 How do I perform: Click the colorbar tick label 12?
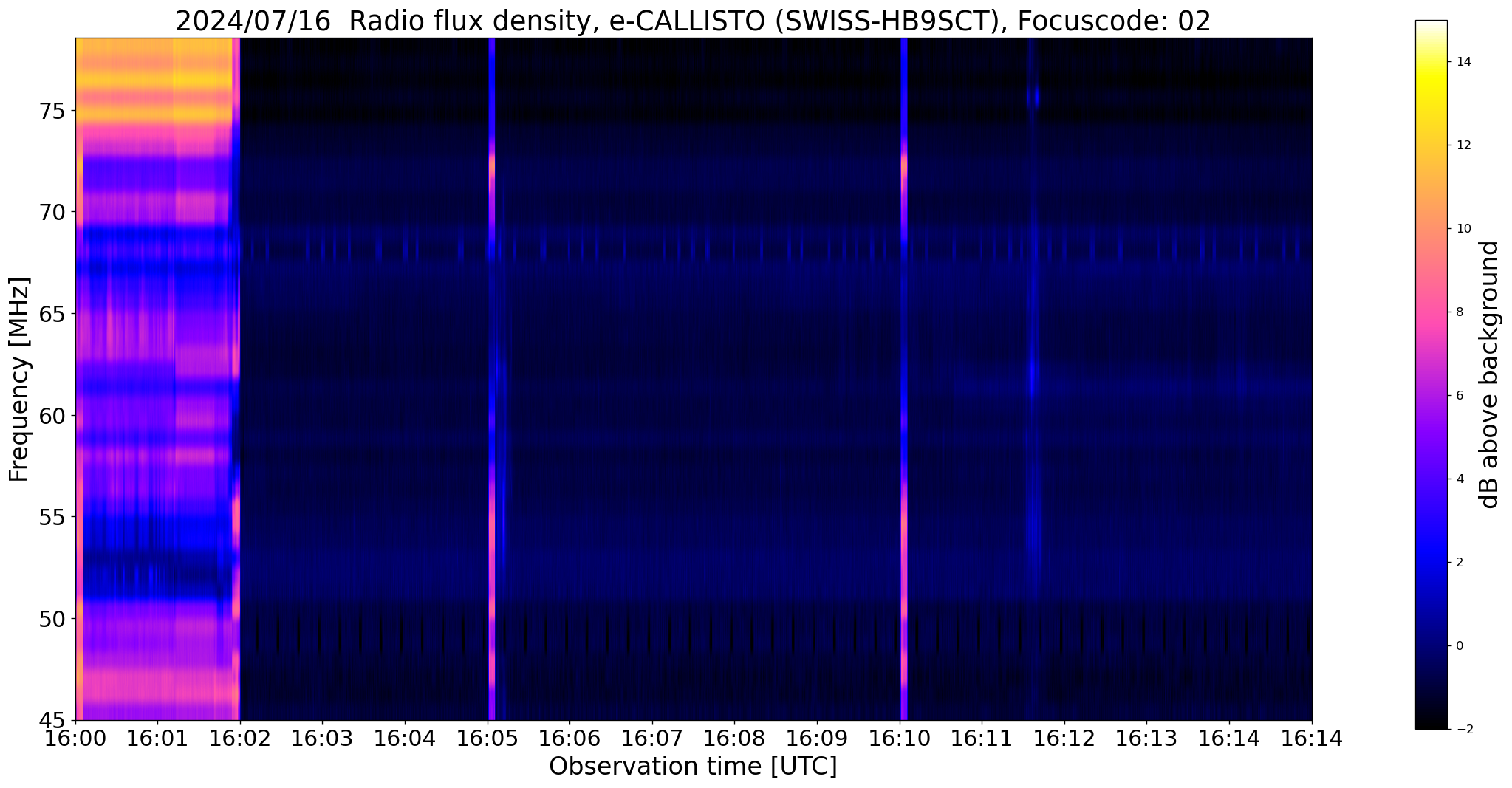(x=1463, y=145)
